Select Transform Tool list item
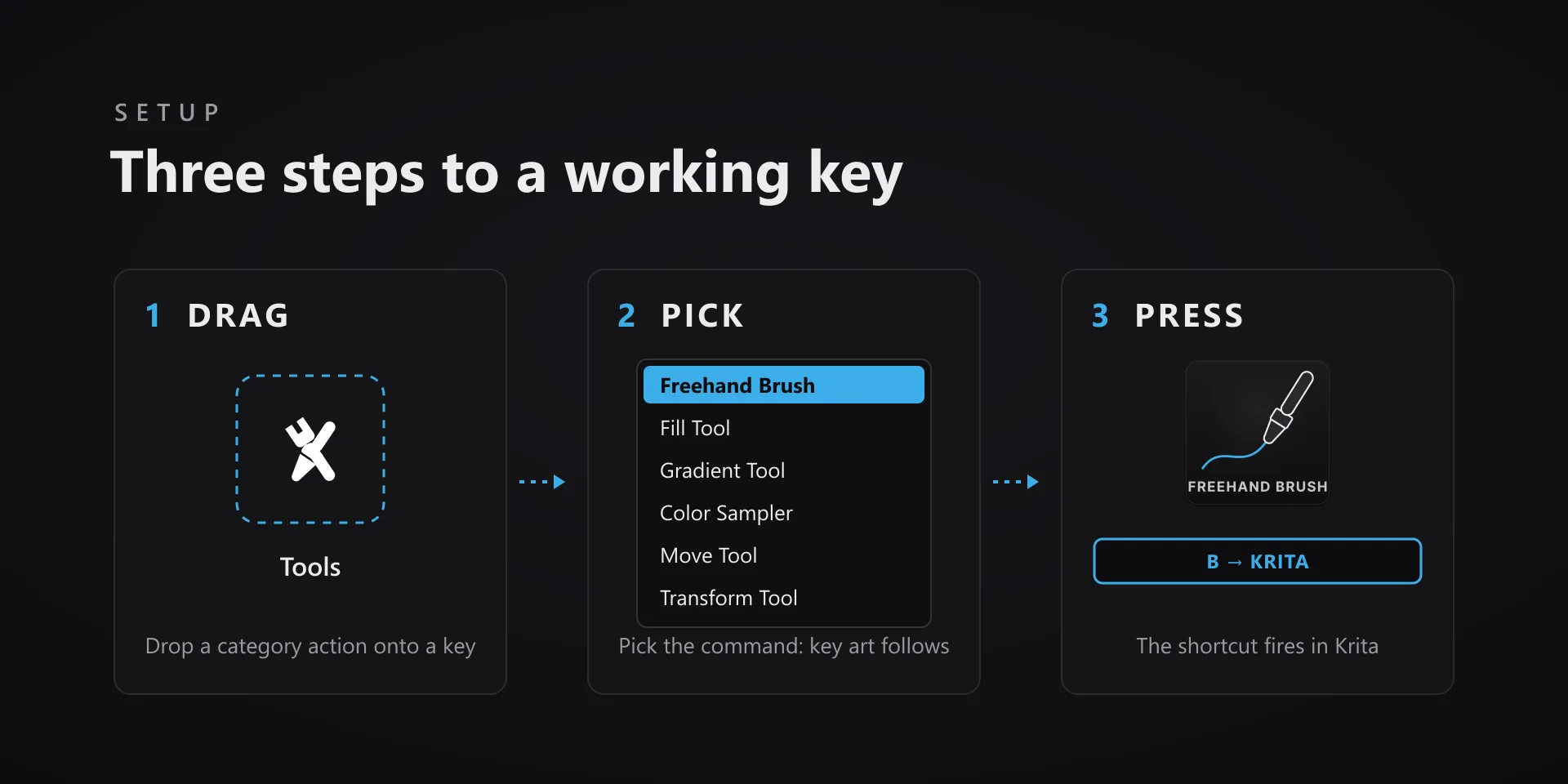This screenshot has width=1568, height=784. click(x=784, y=598)
